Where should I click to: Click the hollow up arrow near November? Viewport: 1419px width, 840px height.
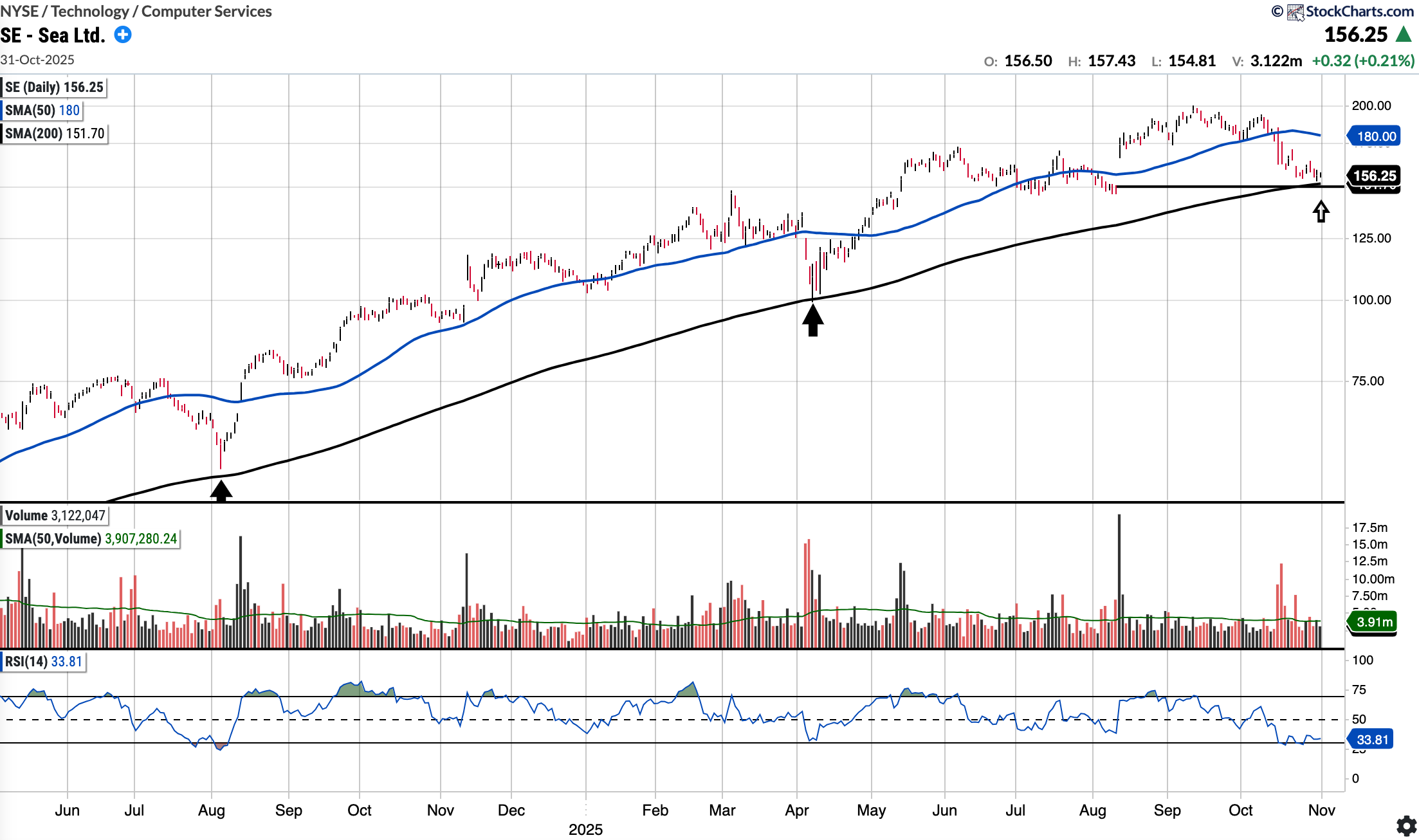1321,212
